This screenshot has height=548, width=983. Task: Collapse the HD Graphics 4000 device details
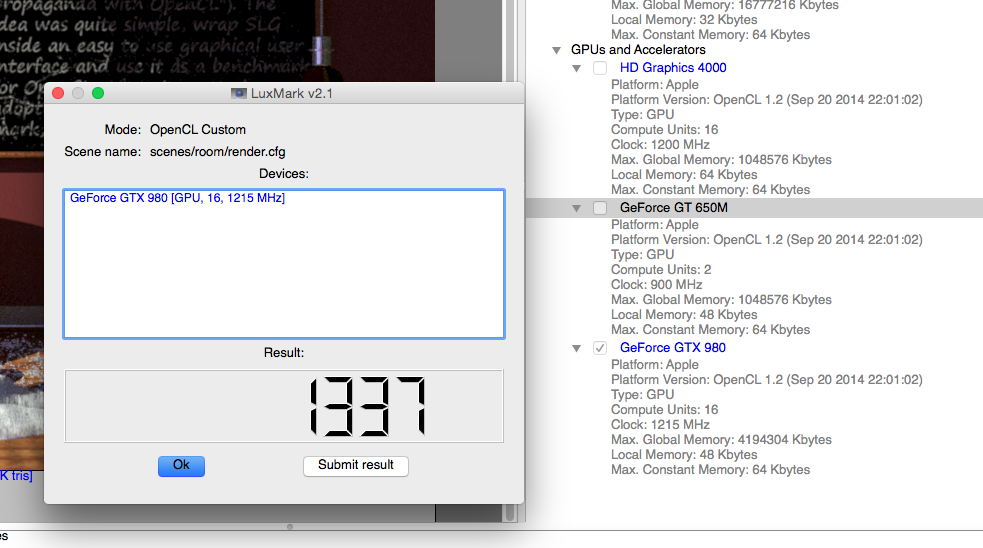576,68
